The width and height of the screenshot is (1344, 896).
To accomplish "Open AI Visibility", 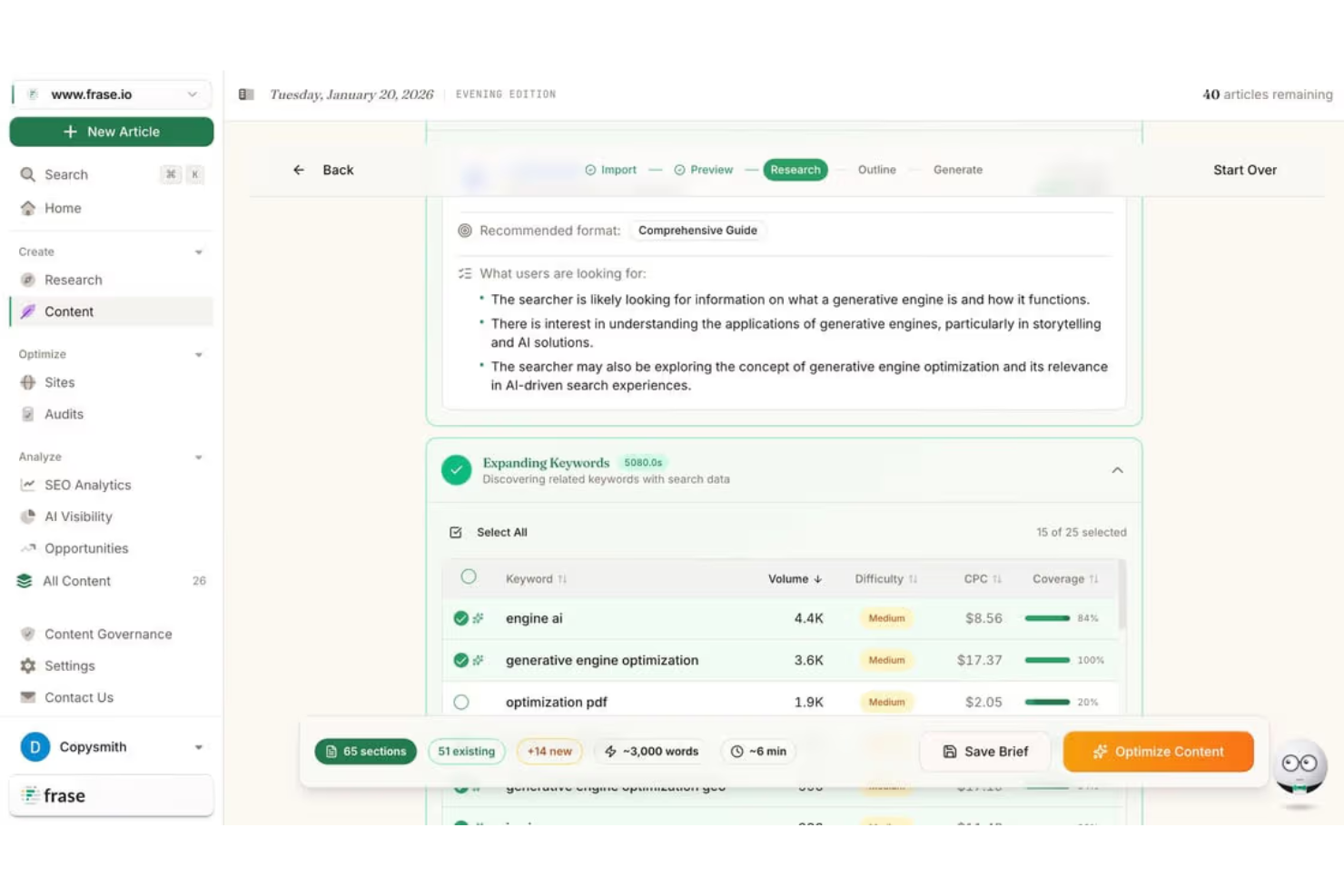I will point(78,517).
